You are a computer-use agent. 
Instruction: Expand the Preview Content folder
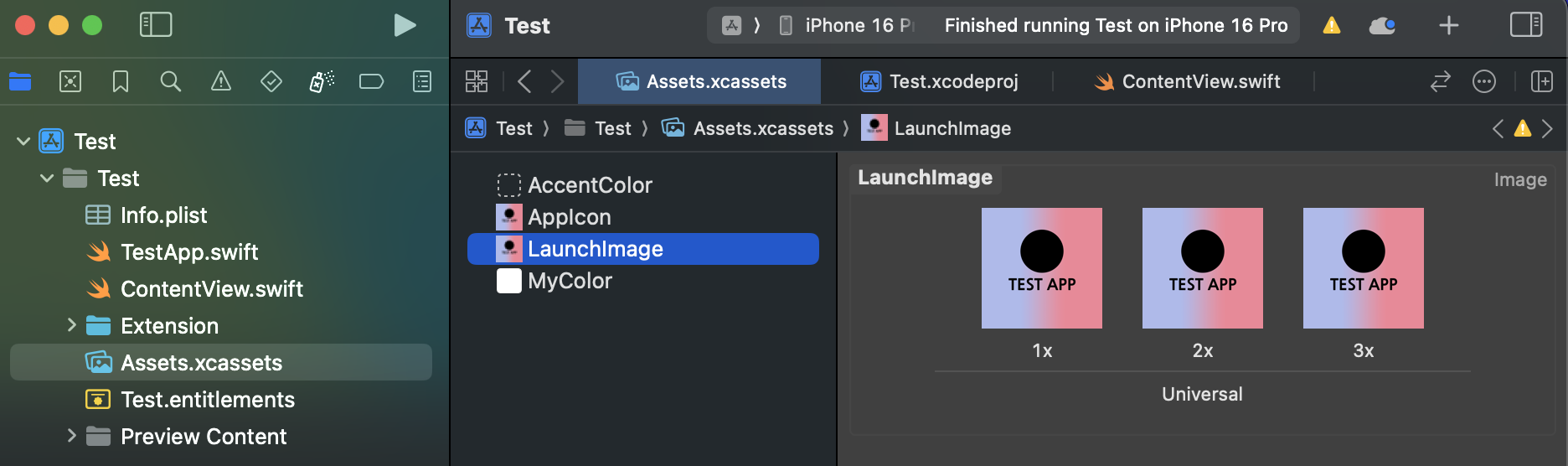click(71, 436)
